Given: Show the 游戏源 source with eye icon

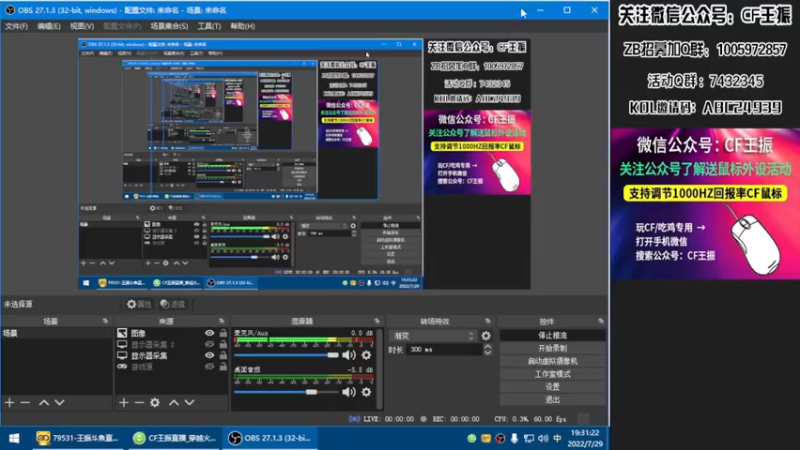Looking at the screenshot, I should pyautogui.click(x=210, y=367).
